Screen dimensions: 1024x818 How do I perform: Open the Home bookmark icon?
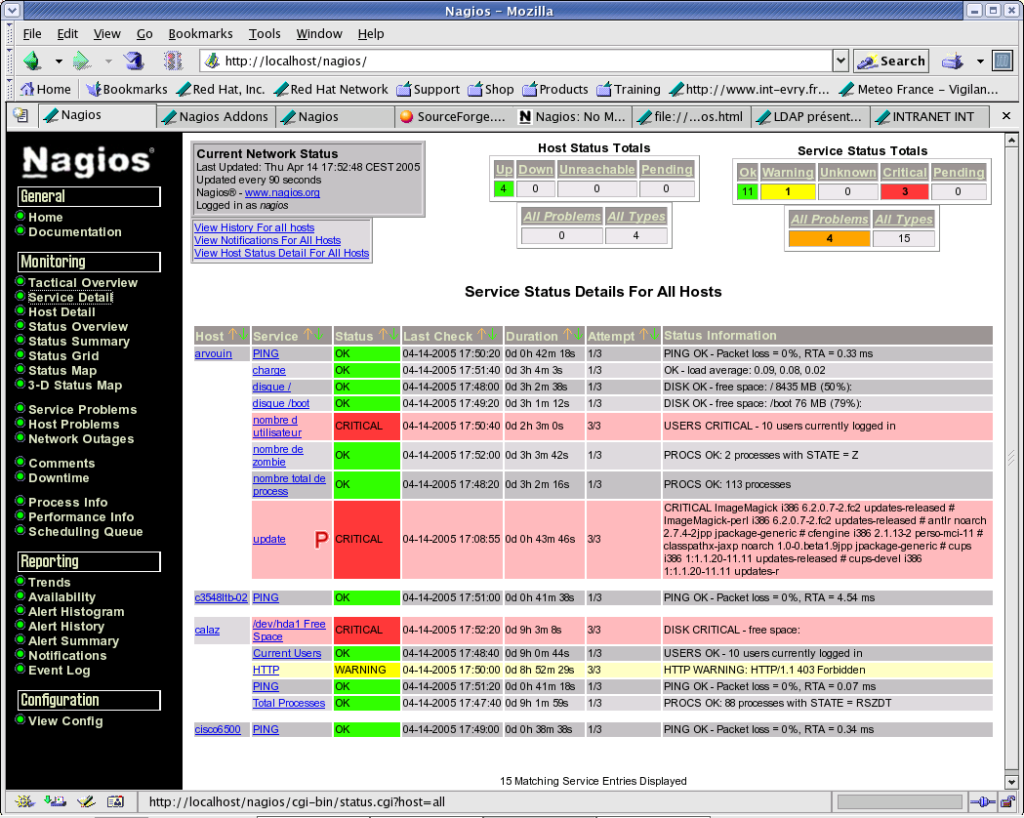(x=28, y=89)
